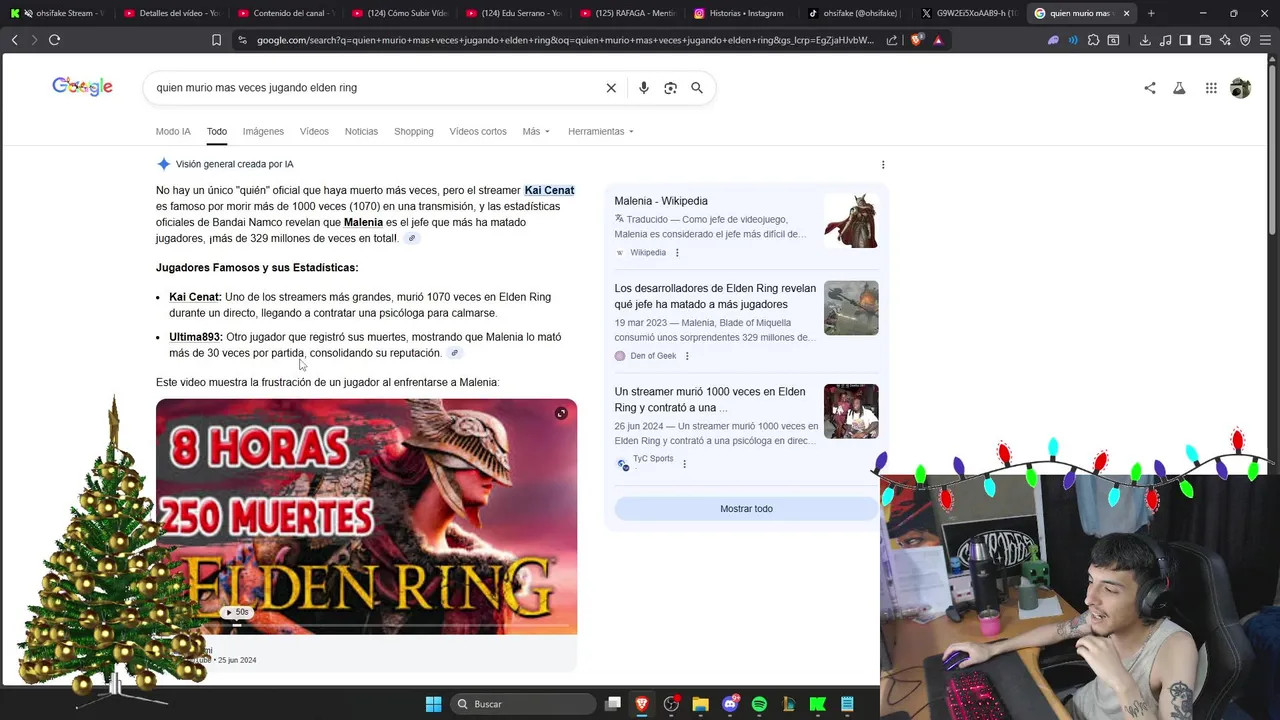This screenshot has height=720, width=1280.
Task: Play the 8 HORAS 250 MUERTES video
Action: [366, 516]
